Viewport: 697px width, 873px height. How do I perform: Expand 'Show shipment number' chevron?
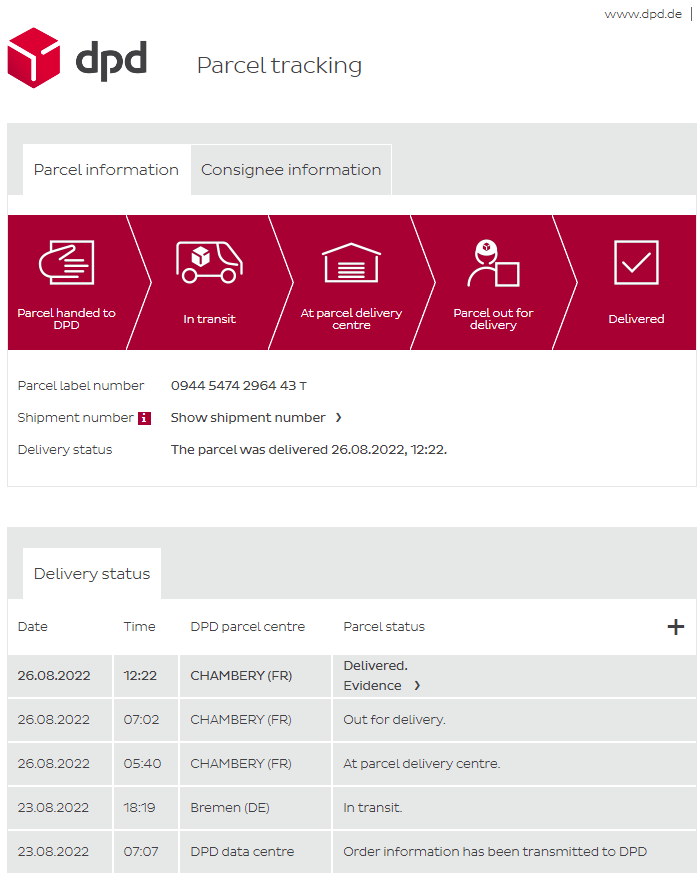339,418
